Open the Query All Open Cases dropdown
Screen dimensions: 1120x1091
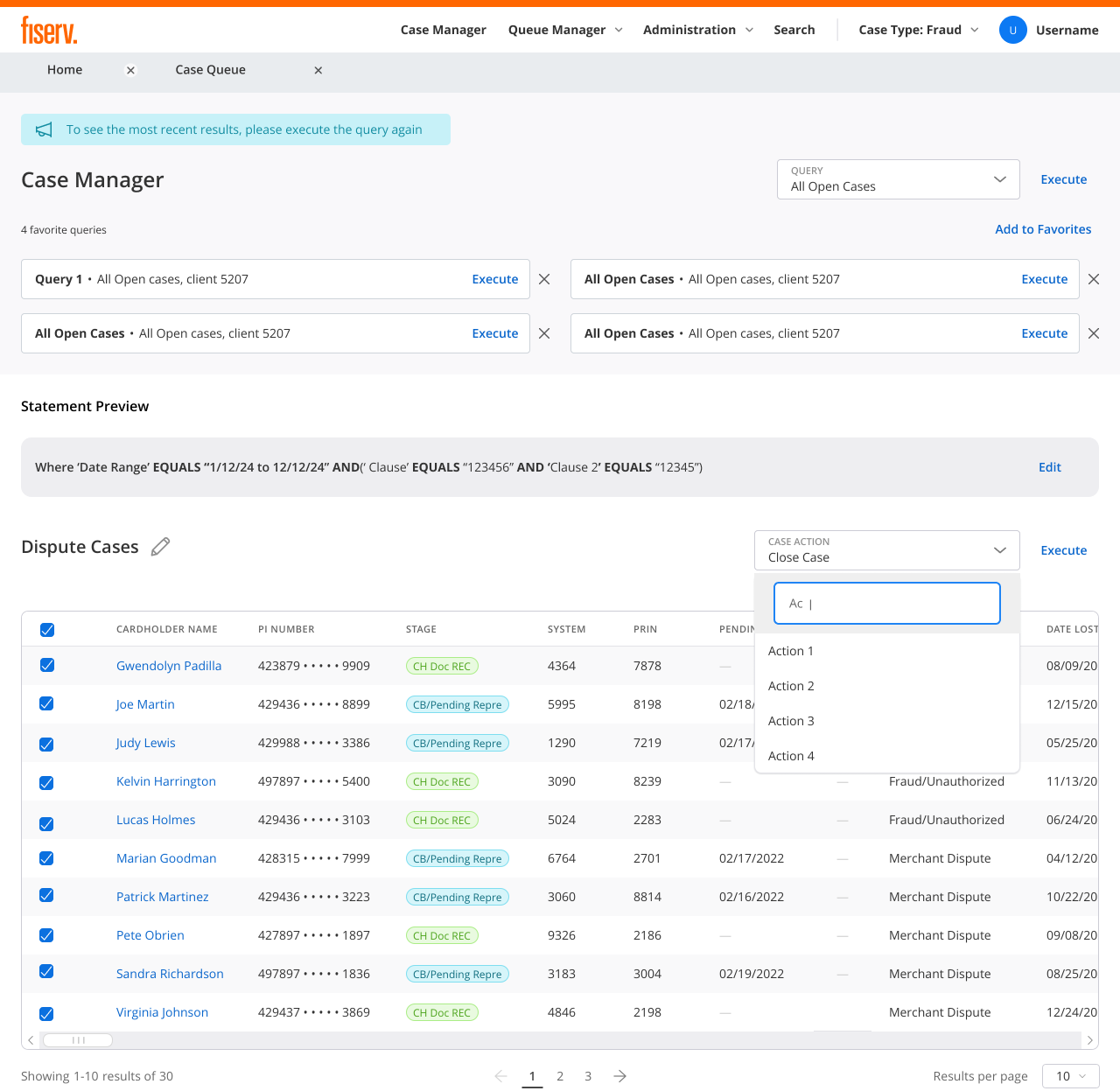[x=899, y=179]
